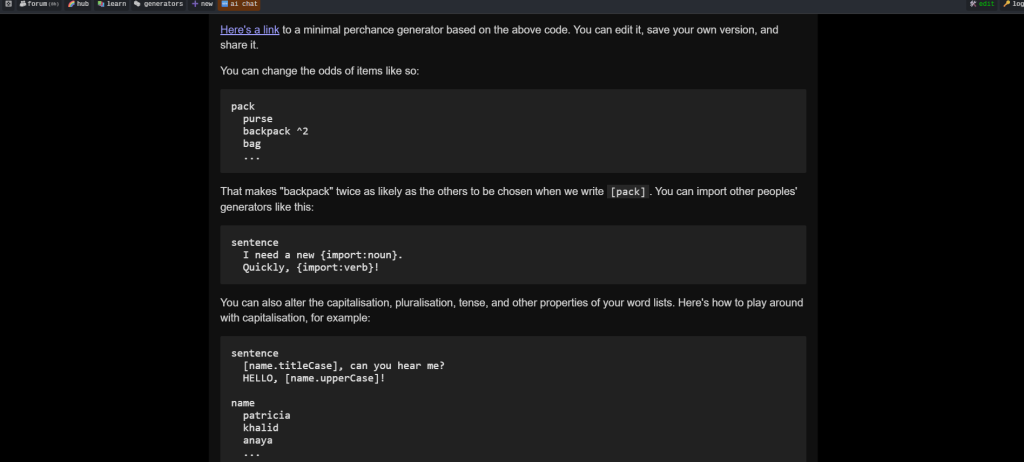Click the key login icon

coord(1006,4)
